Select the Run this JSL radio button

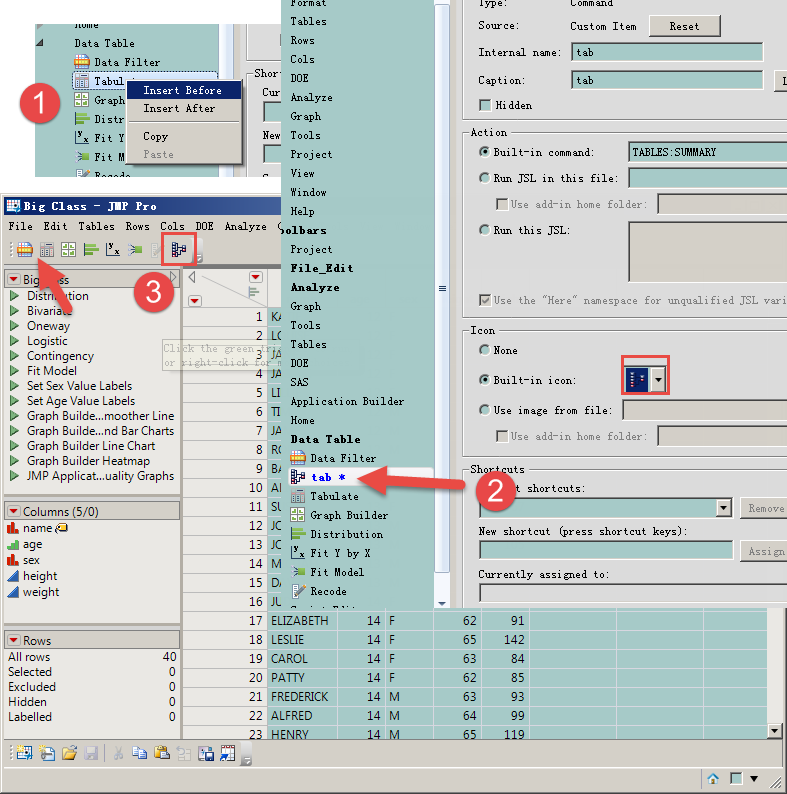click(485, 230)
